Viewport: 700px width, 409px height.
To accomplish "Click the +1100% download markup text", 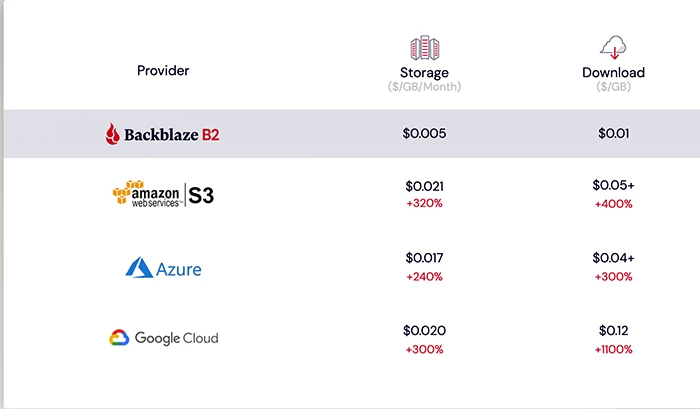I will [x=613, y=348].
